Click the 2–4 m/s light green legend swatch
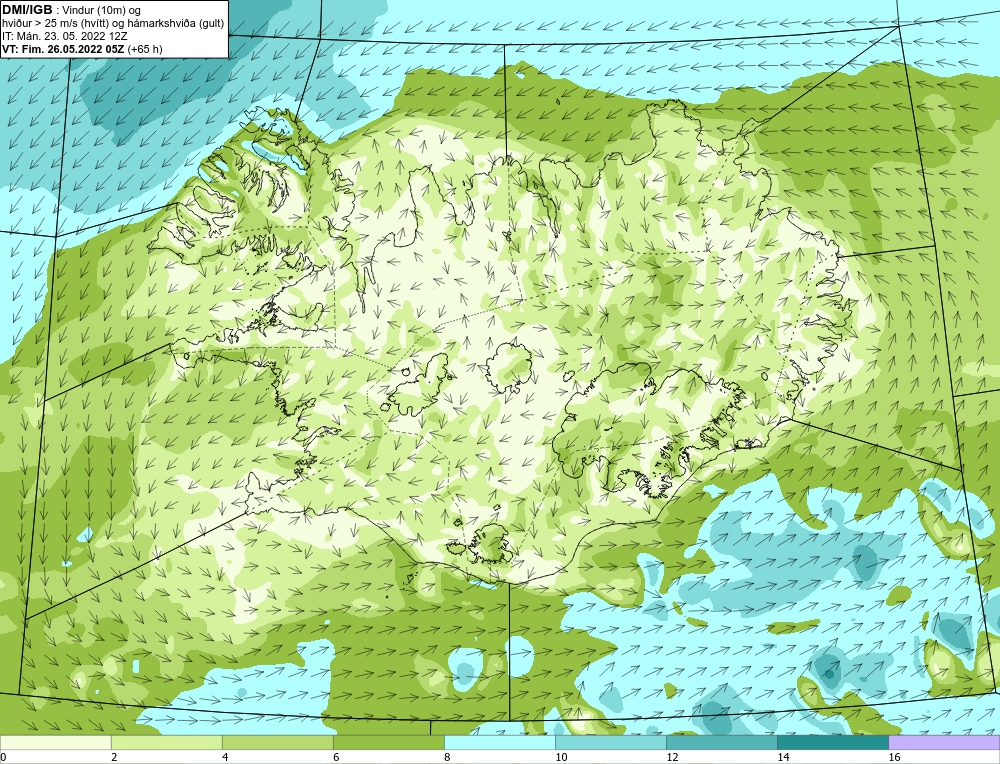Image resolution: width=1000 pixels, height=764 pixels. pyautogui.click(x=166, y=742)
